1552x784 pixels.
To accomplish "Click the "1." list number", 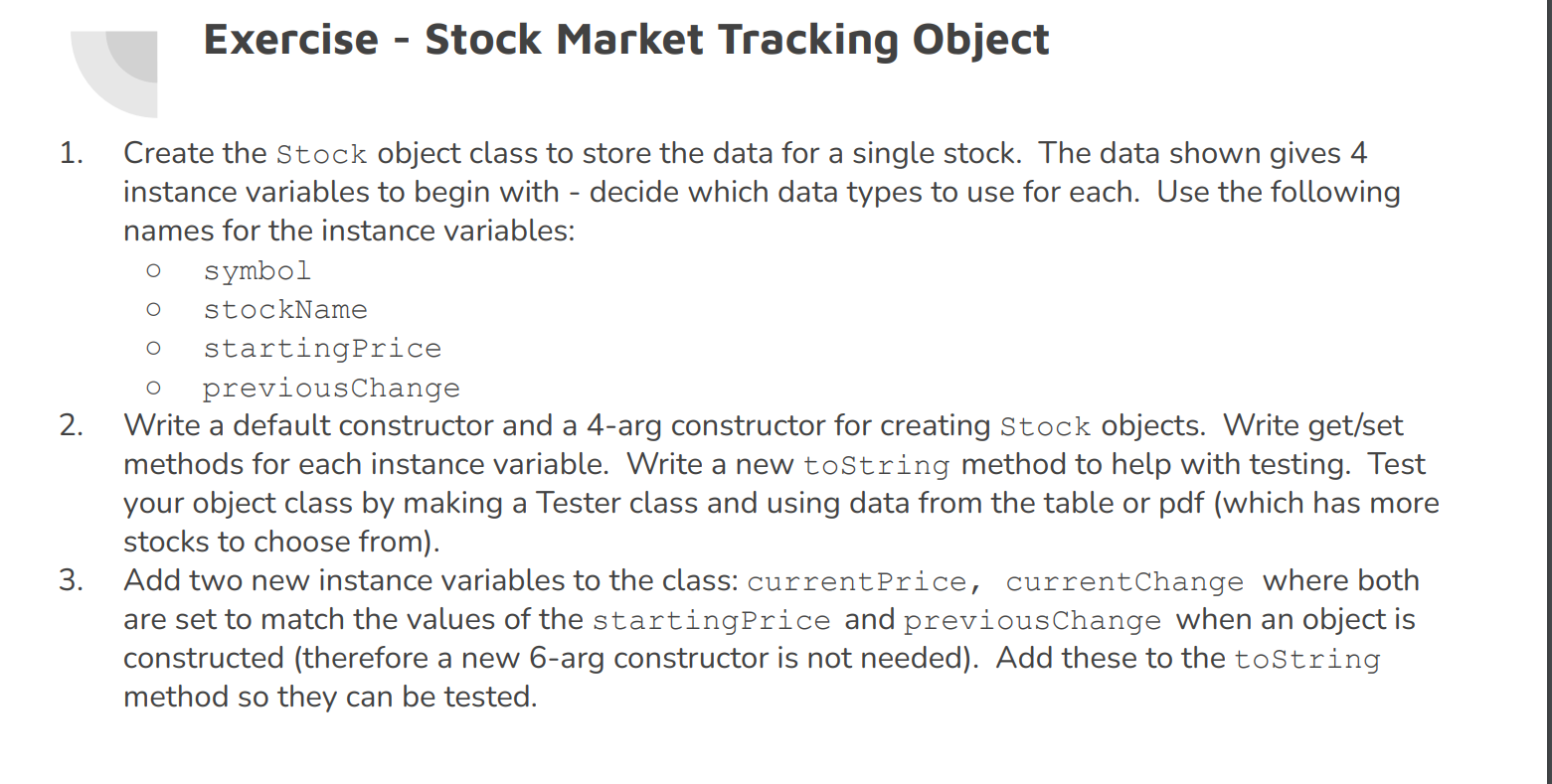I will coord(71,153).
